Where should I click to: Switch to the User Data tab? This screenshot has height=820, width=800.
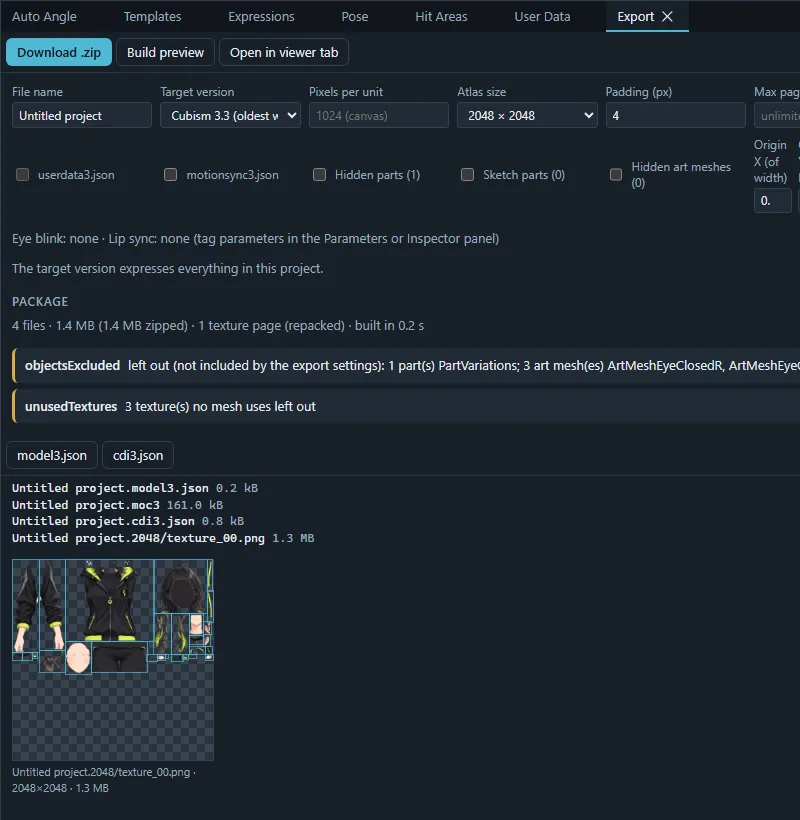point(542,17)
